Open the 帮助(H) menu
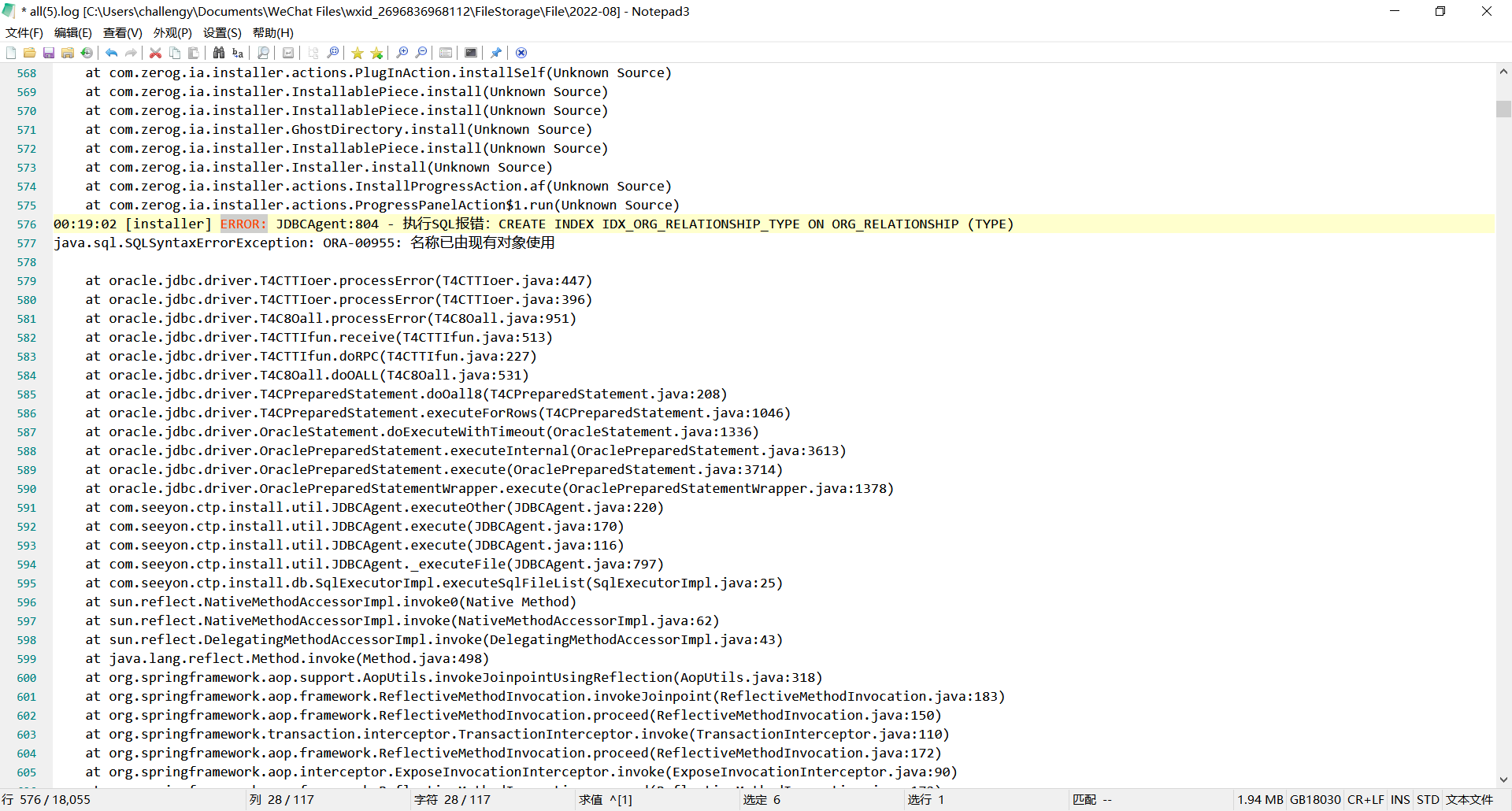The image size is (1512, 811). tap(273, 32)
